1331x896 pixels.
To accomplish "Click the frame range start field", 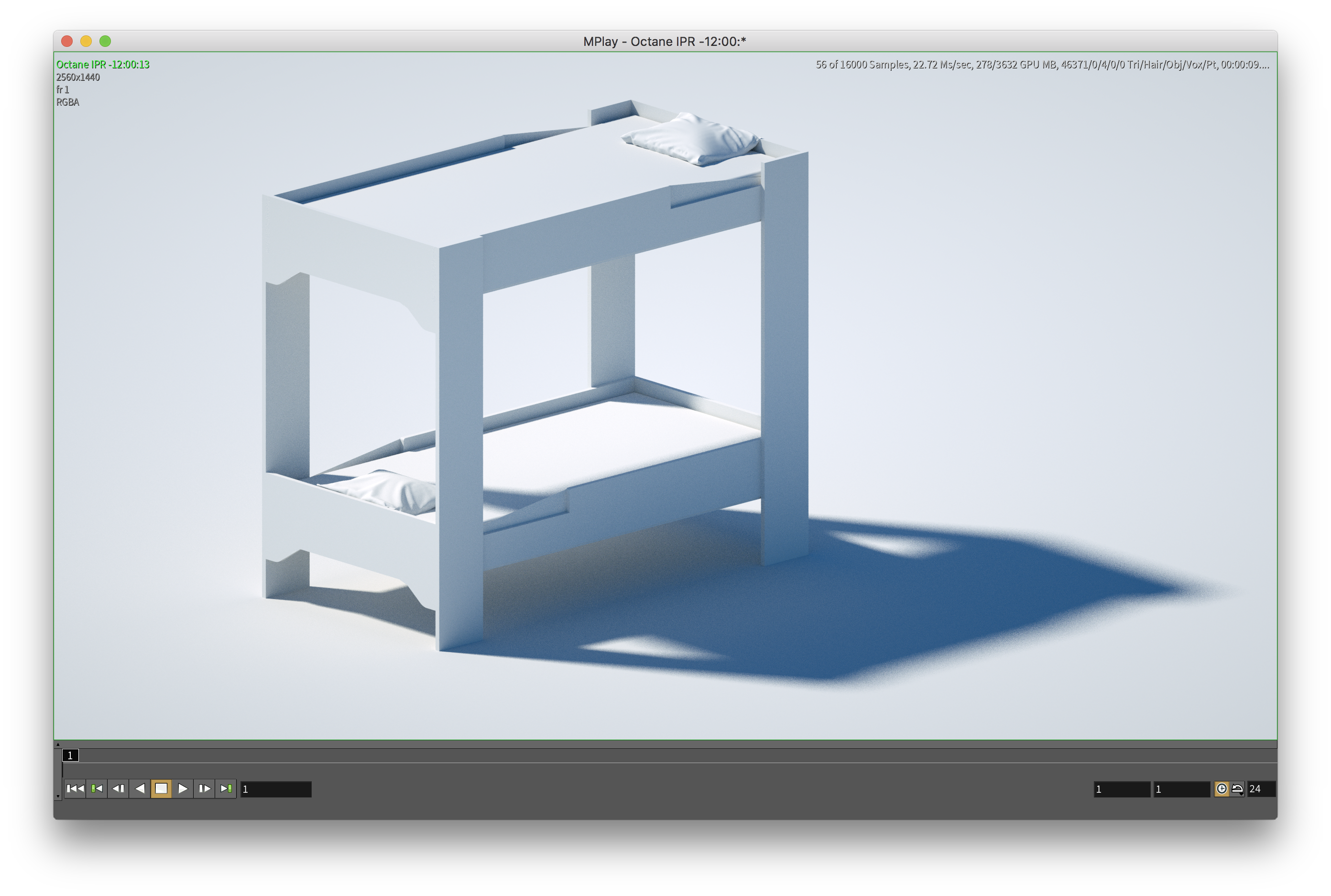I will 1121,789.
